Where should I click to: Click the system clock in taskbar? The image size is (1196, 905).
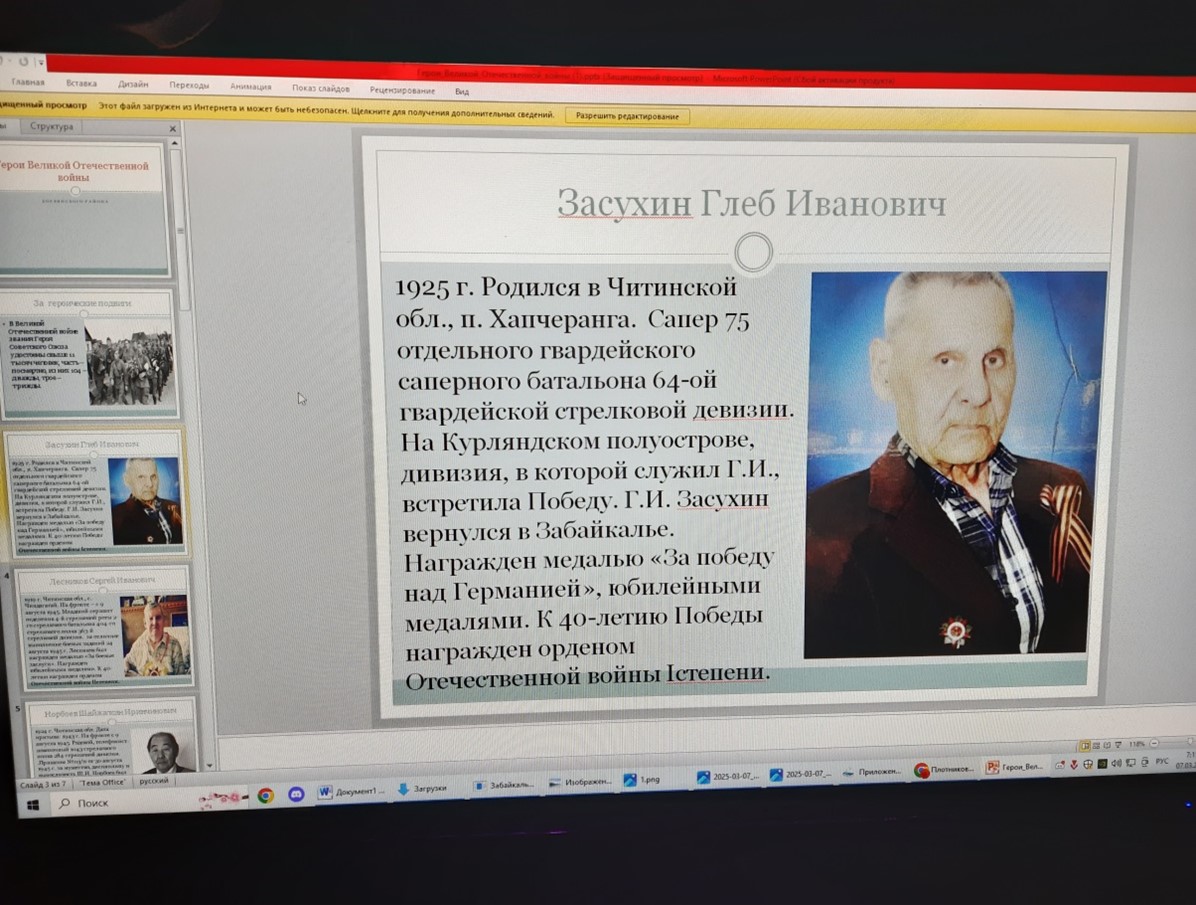pyautogui.click(x=1188, y=760)
